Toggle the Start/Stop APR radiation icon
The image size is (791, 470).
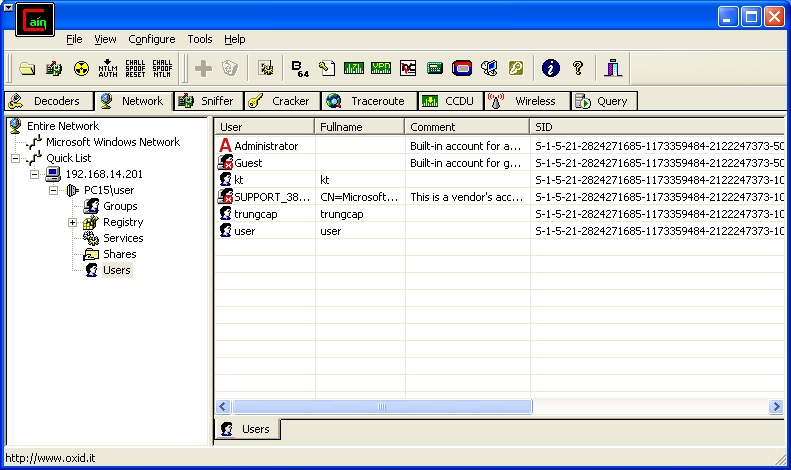(x=81, y=68)
